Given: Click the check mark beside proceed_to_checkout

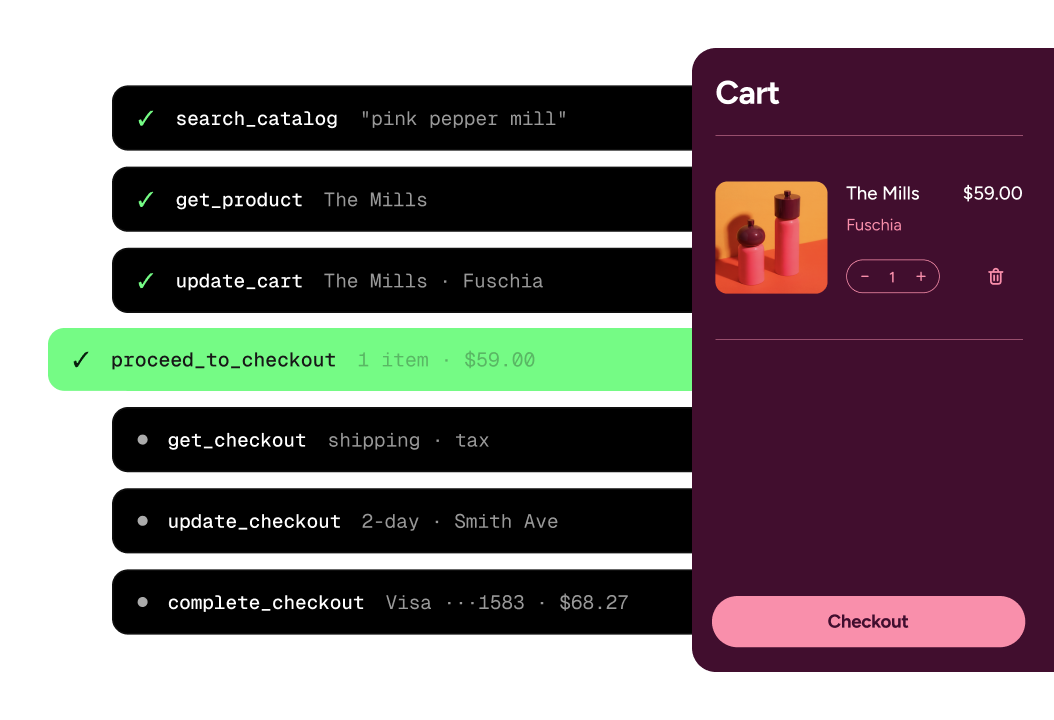Looking at the screenshot, I should click(81, 360).
